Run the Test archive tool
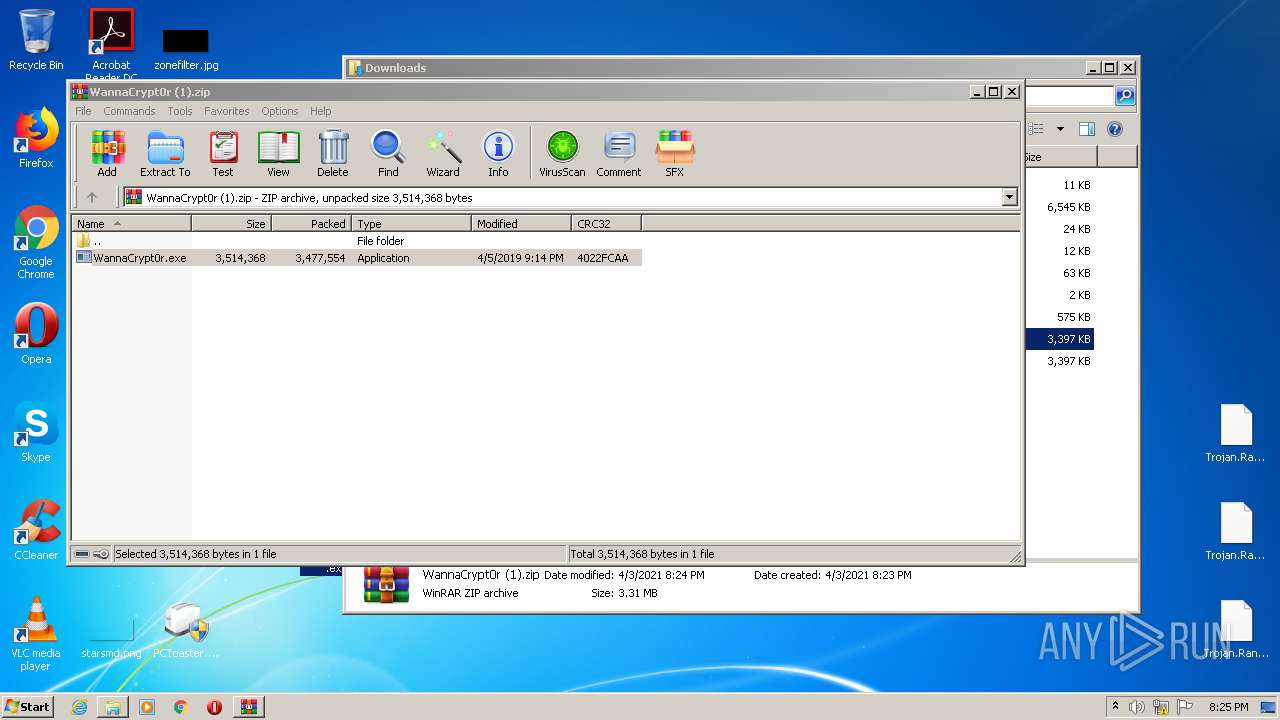This screenshot has height=720, width=1280. (x=223, y=154)
